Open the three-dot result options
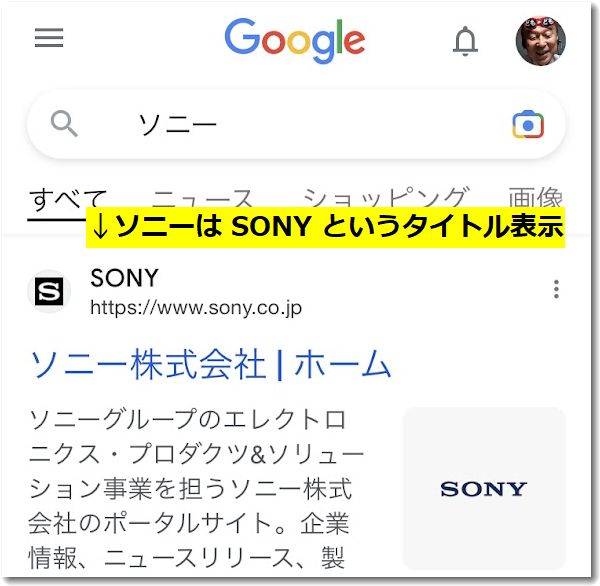Viewport: 600px width, 586px height. point(556,289)
